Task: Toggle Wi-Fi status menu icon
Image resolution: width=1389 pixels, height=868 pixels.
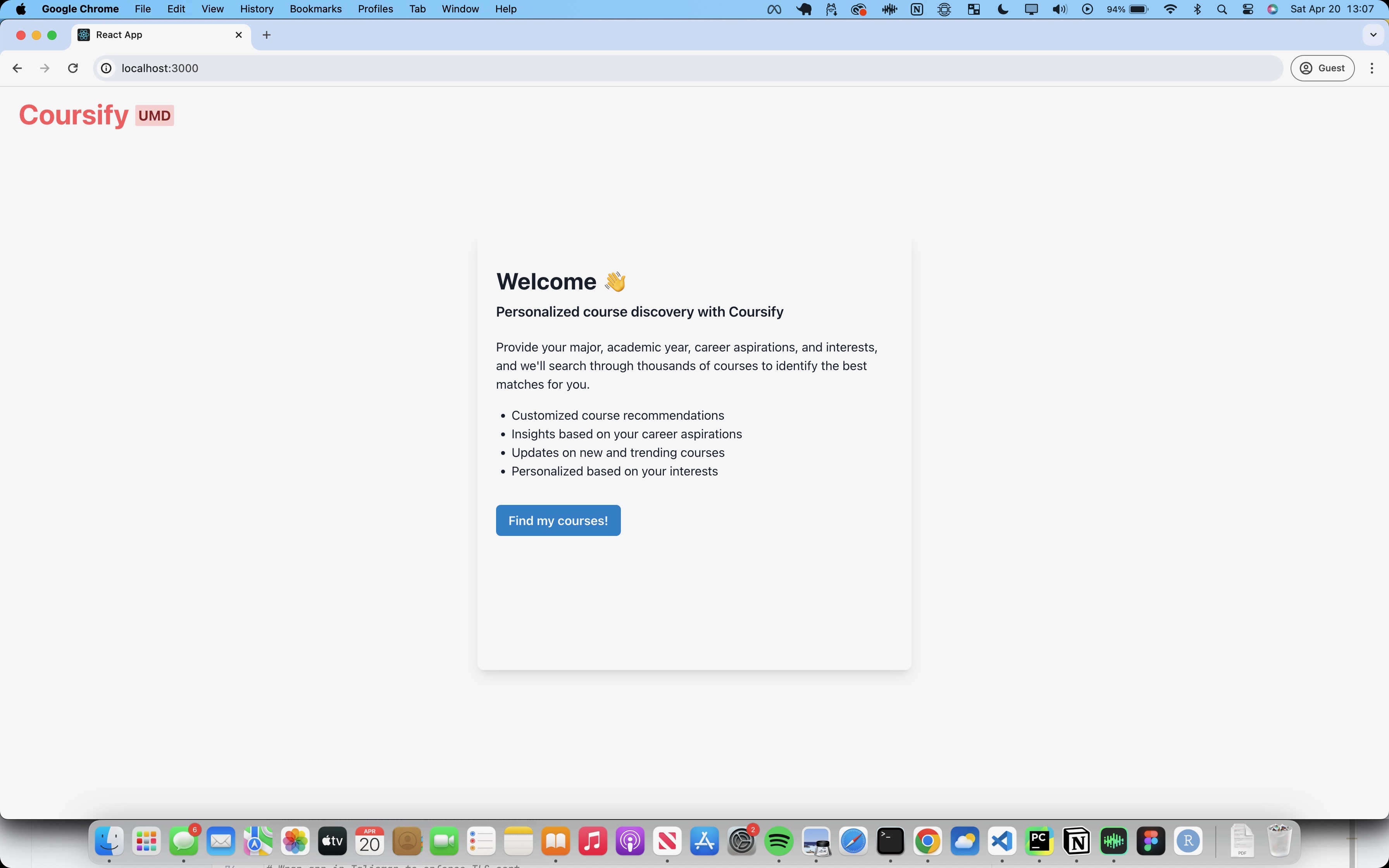Action: (x=1170, y=9)
